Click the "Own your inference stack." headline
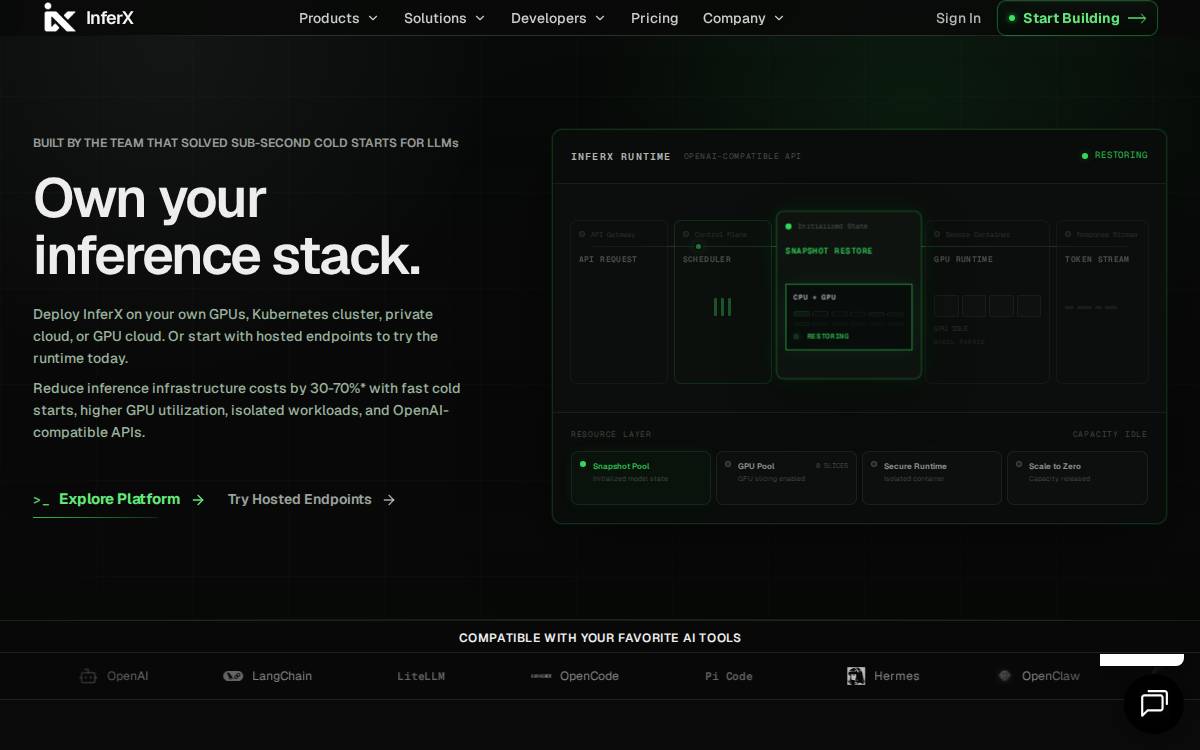 (227, 227)
